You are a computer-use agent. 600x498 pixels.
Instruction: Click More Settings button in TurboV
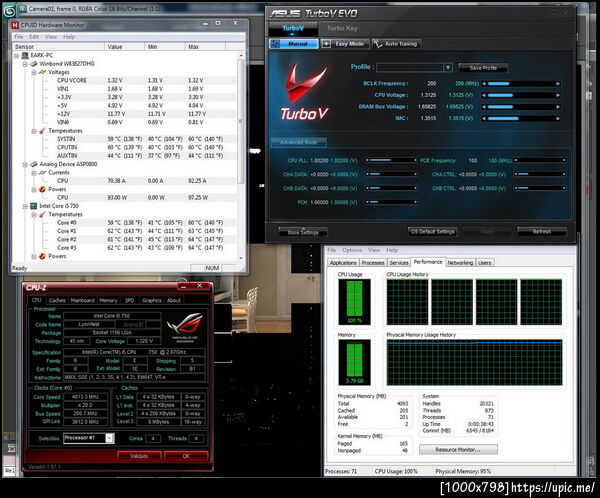303,232
